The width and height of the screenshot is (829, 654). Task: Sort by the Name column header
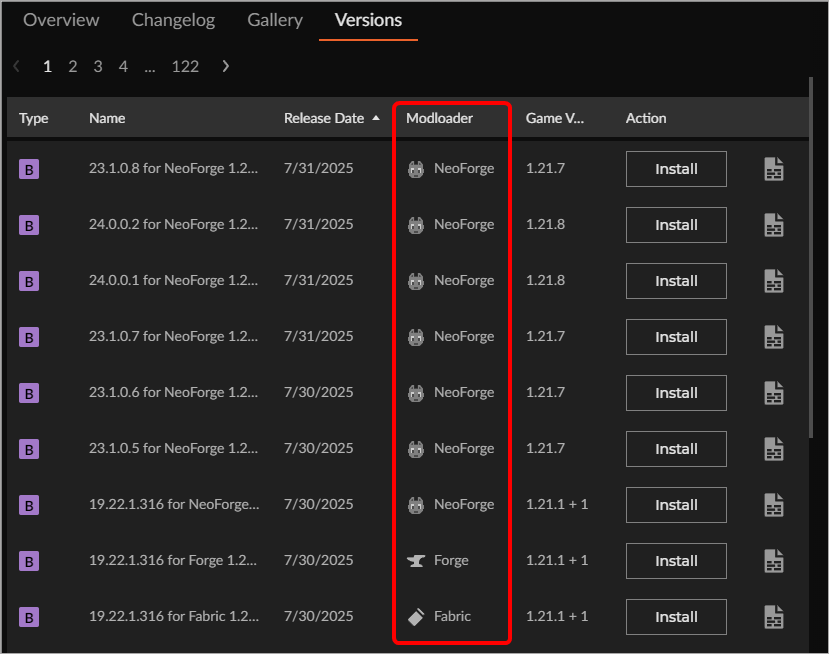tap(107, 118)
